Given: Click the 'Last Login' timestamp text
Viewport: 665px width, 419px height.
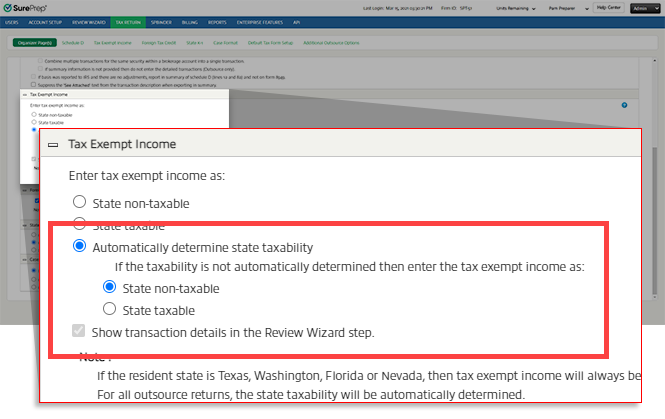Looking at the screenshot, I should pos(397,8).
